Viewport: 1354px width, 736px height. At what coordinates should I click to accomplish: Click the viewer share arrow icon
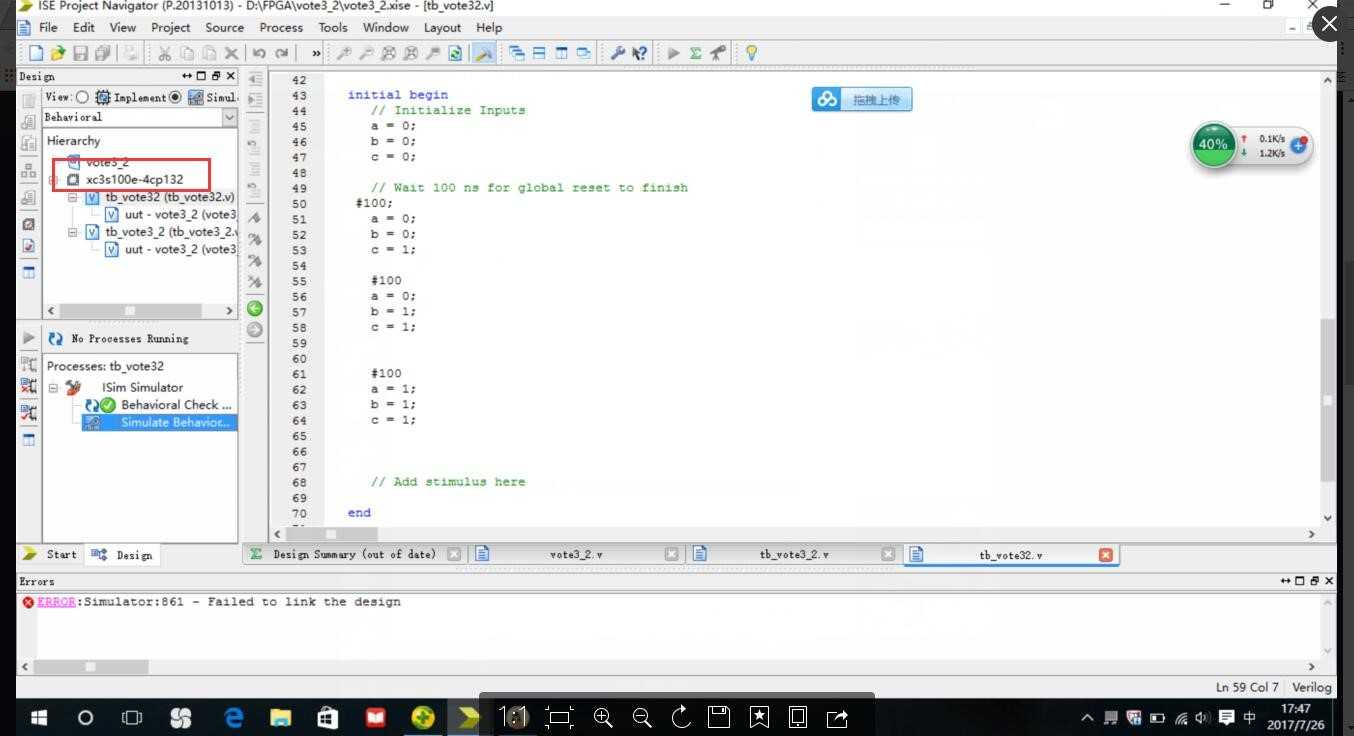[837, 716]
